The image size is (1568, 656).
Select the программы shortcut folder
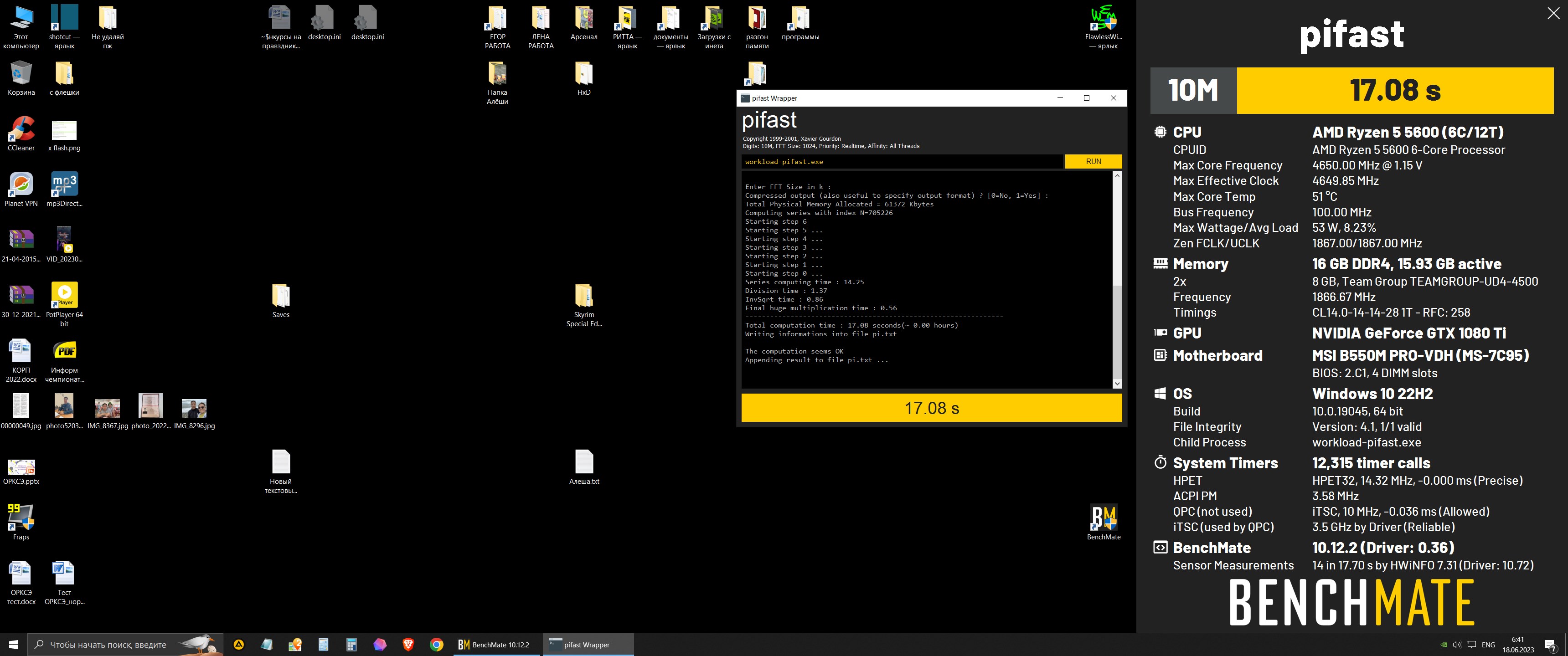[x=800, y=23]
